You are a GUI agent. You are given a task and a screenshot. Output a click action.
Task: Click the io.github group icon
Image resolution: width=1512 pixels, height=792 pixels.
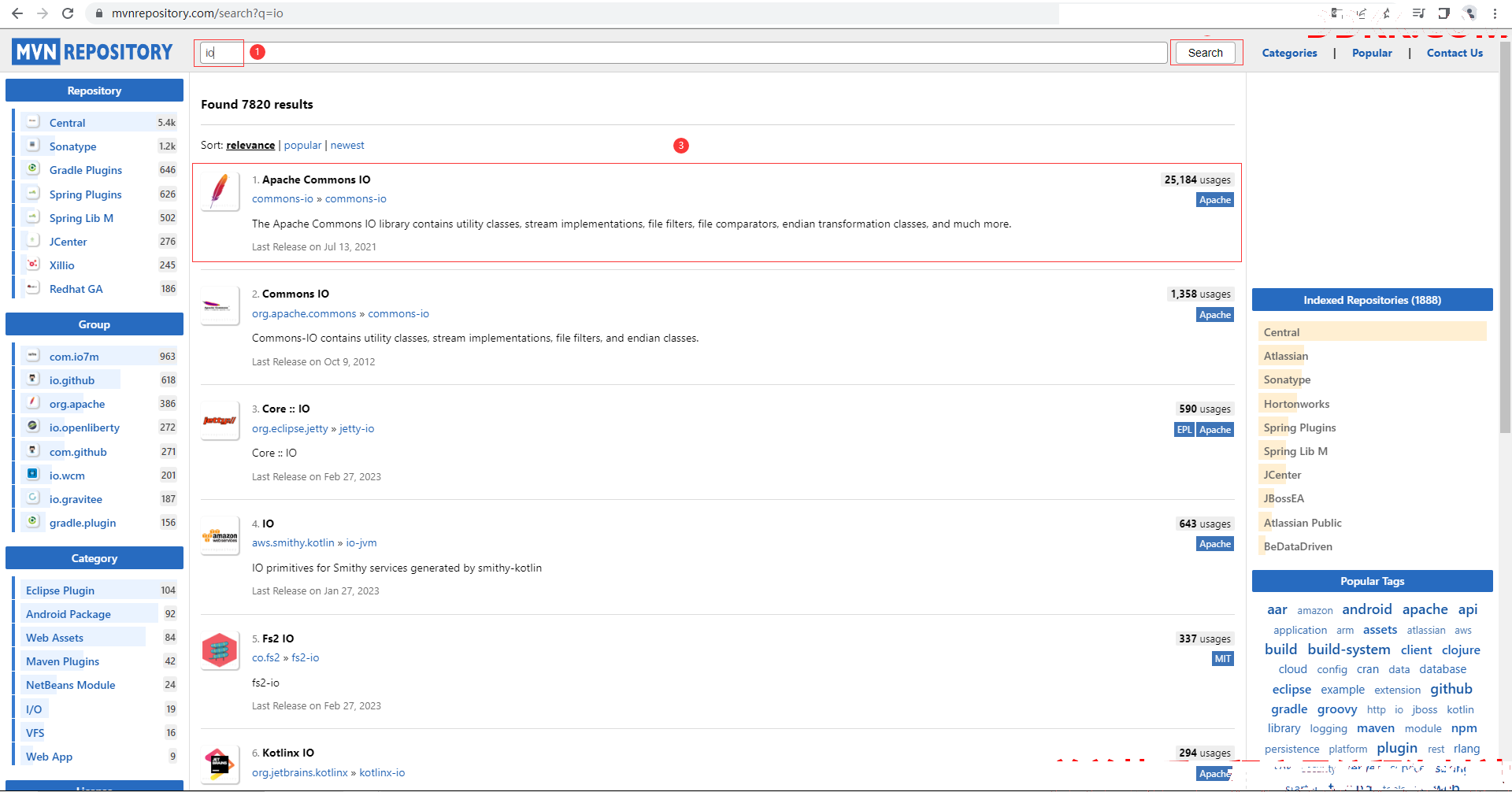coord(33,379)
